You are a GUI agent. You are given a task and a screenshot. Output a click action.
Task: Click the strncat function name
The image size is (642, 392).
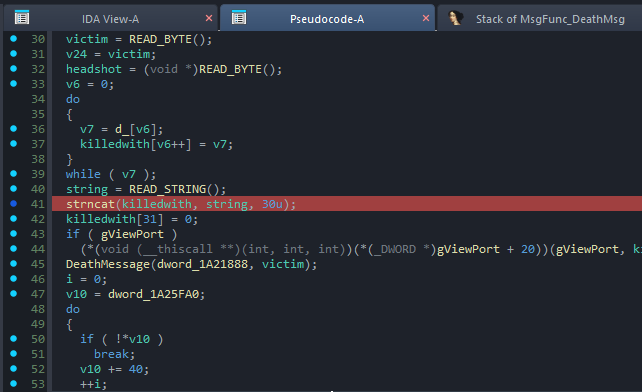(90, 204)
